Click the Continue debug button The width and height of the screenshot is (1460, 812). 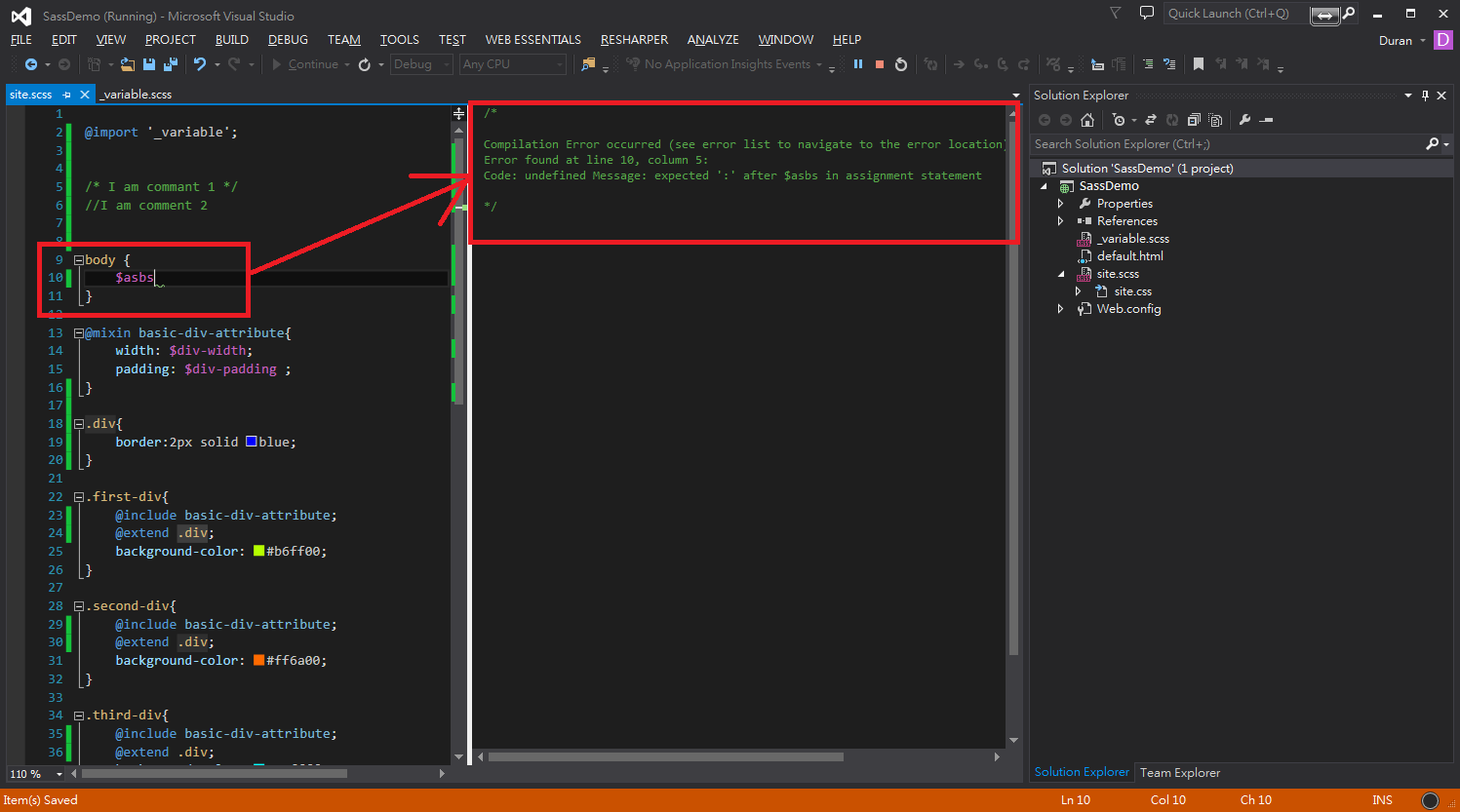point(304,64)
